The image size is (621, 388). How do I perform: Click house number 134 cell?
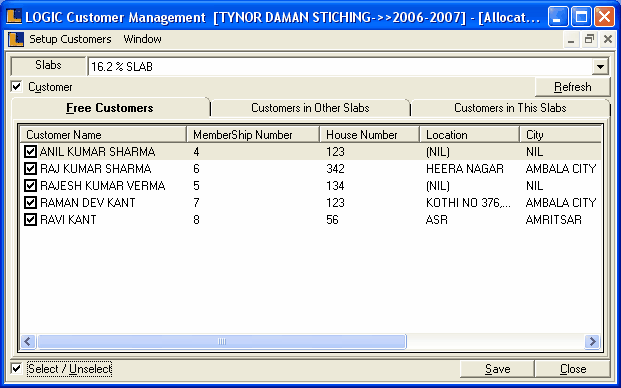(335, 186)
